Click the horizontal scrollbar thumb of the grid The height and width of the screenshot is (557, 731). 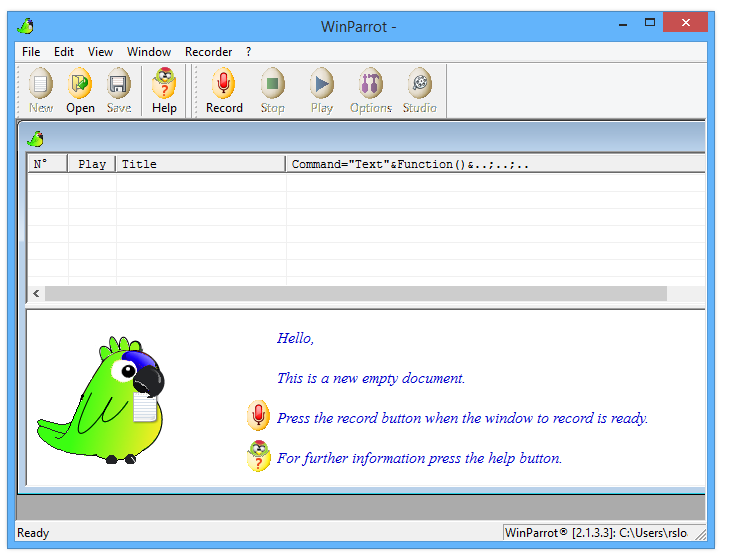click(356, 293)
